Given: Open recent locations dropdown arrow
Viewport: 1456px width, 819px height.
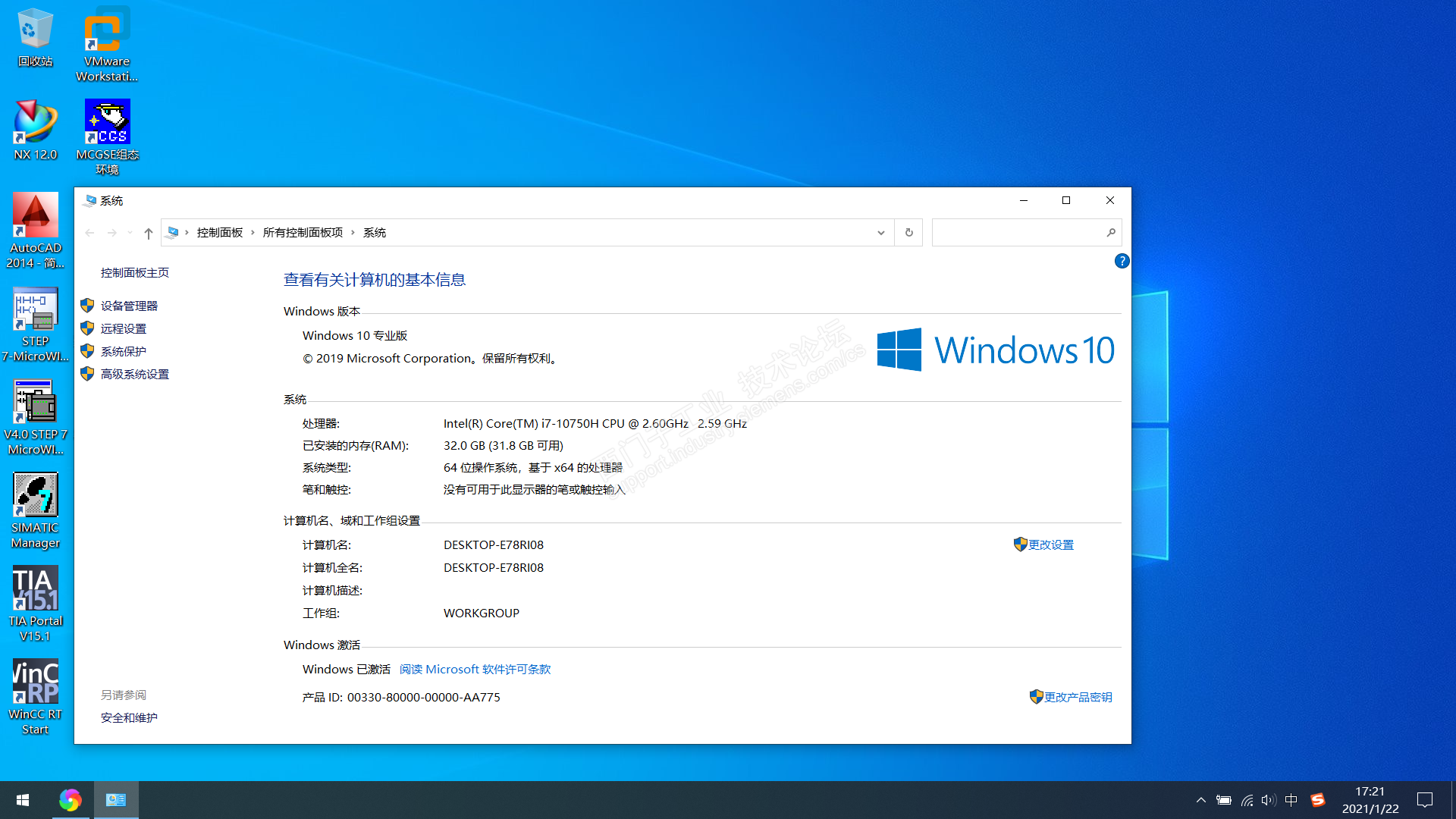Looking at the screenshot, I should pyautogui.click(x=130, y=233).
